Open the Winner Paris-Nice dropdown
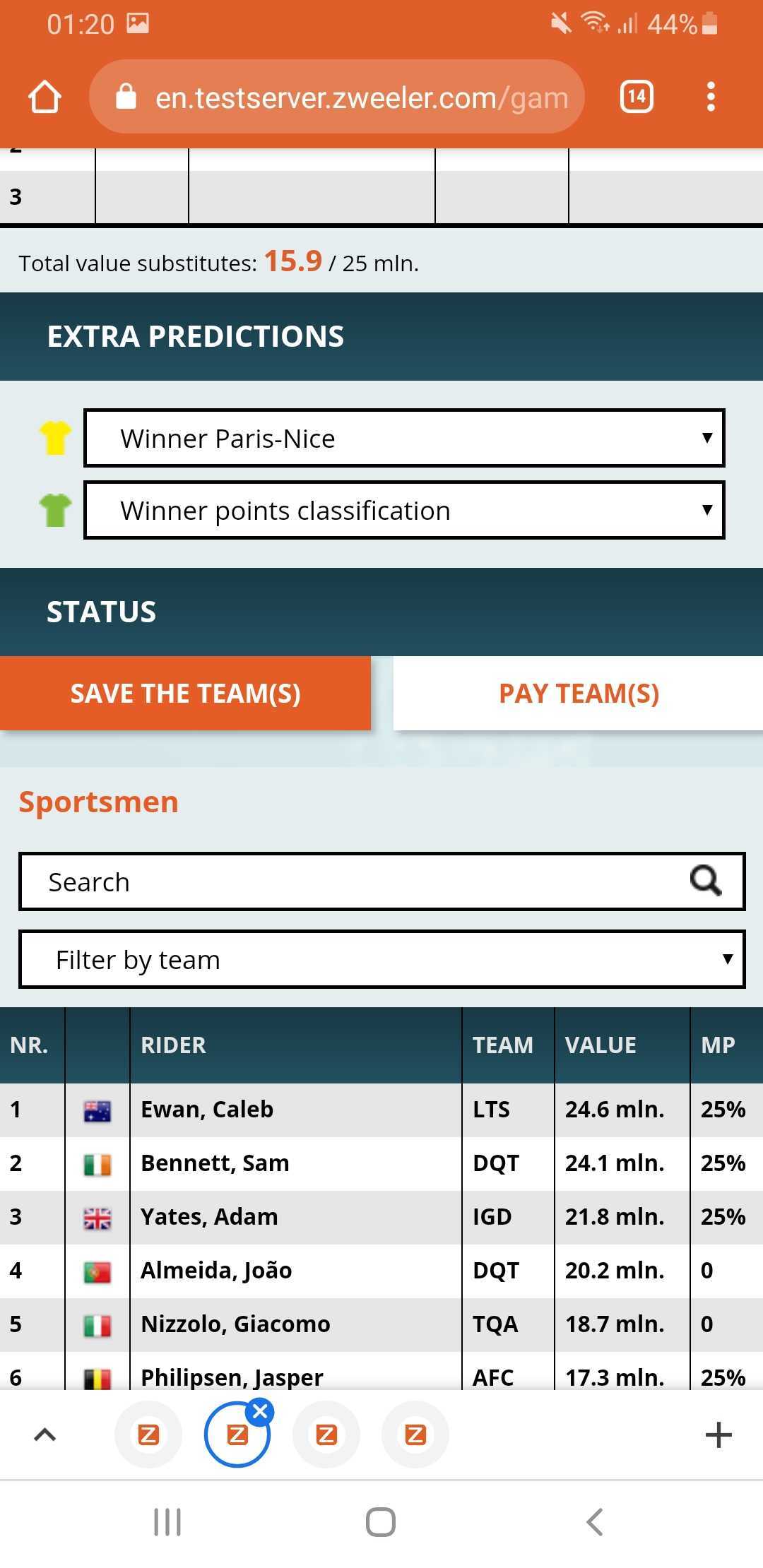Image resolution: width=763 pixels, height=1568 pixels. pos(404,439)
